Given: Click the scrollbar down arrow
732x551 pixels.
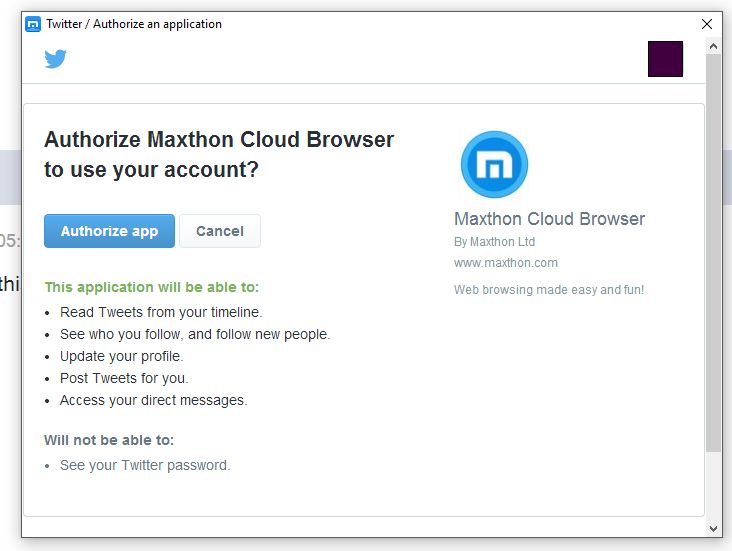Looking at the screenshot, I should [713, 529].
